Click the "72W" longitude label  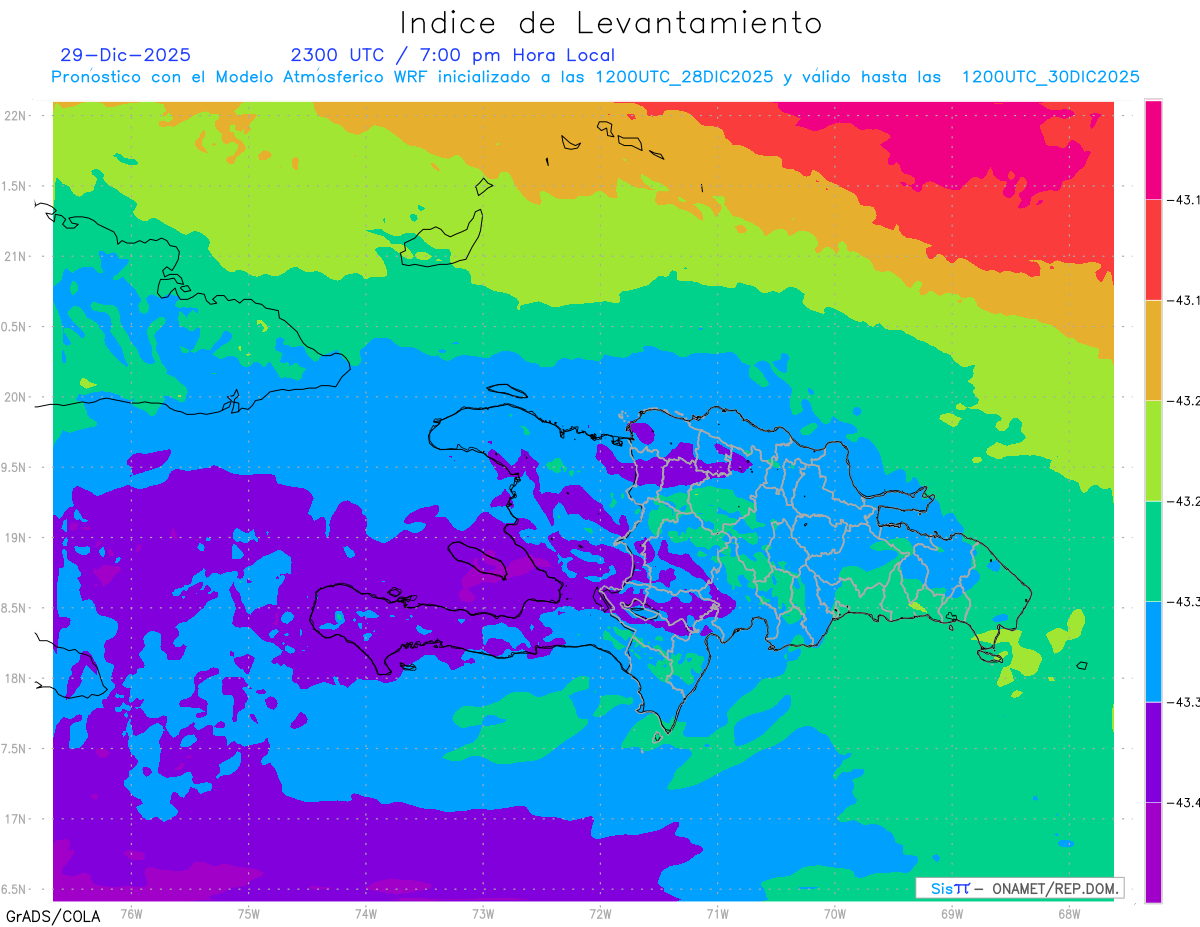(x=600, y=914)
